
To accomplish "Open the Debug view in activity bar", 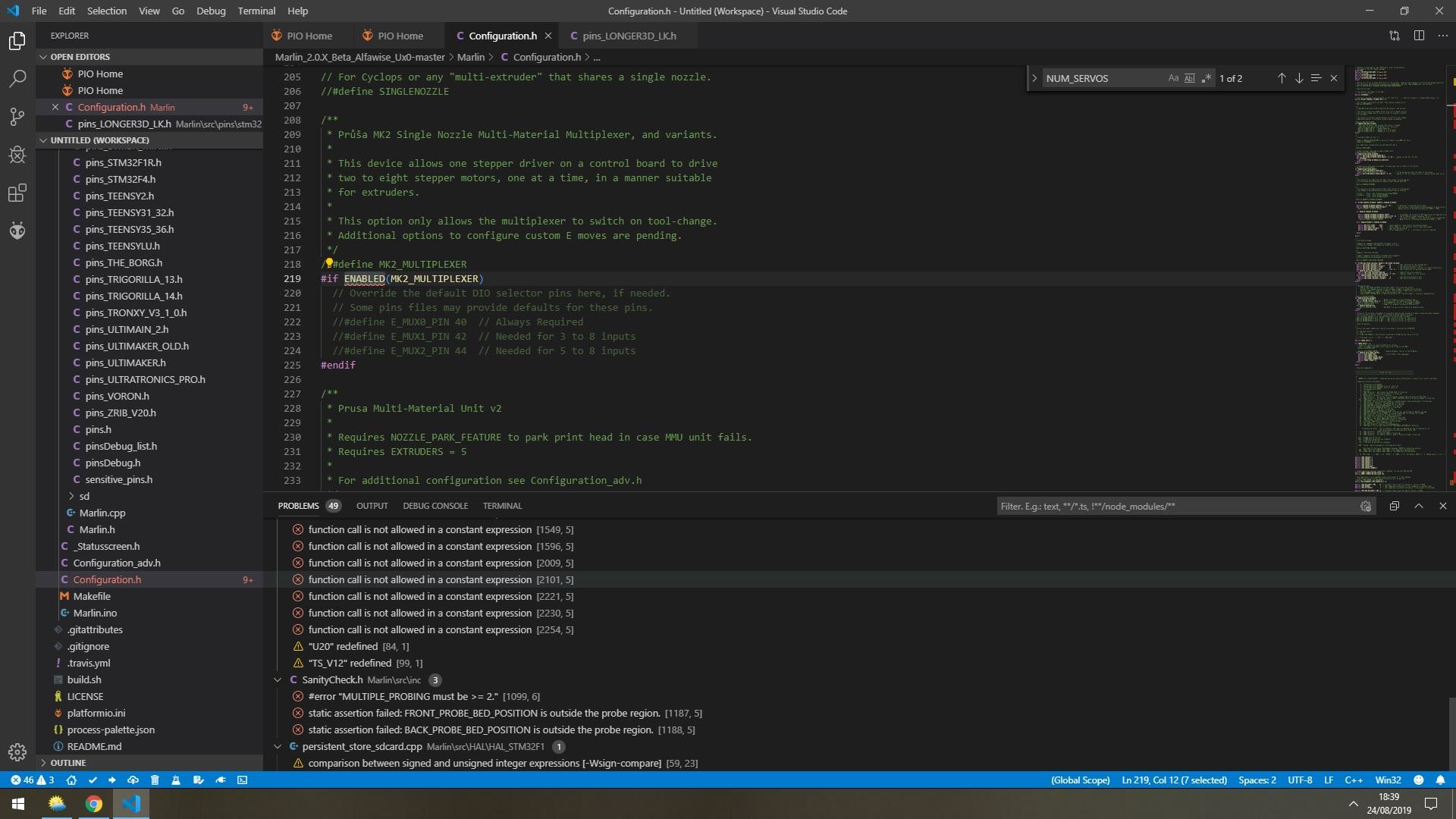I will pyautogui.click(x=17, y=155).
